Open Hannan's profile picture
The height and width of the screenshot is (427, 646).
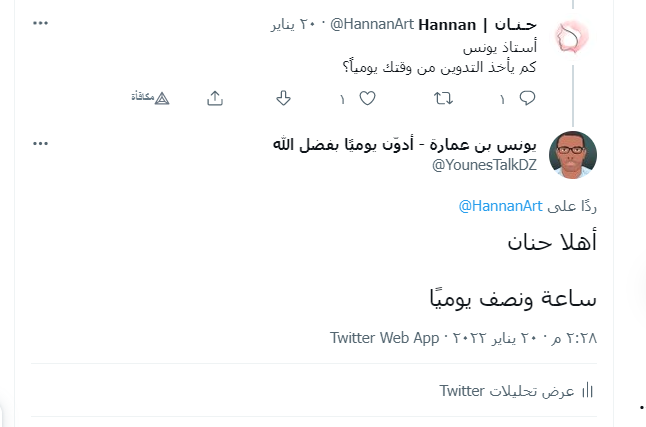pyautogui.click(x=574, y=38)
